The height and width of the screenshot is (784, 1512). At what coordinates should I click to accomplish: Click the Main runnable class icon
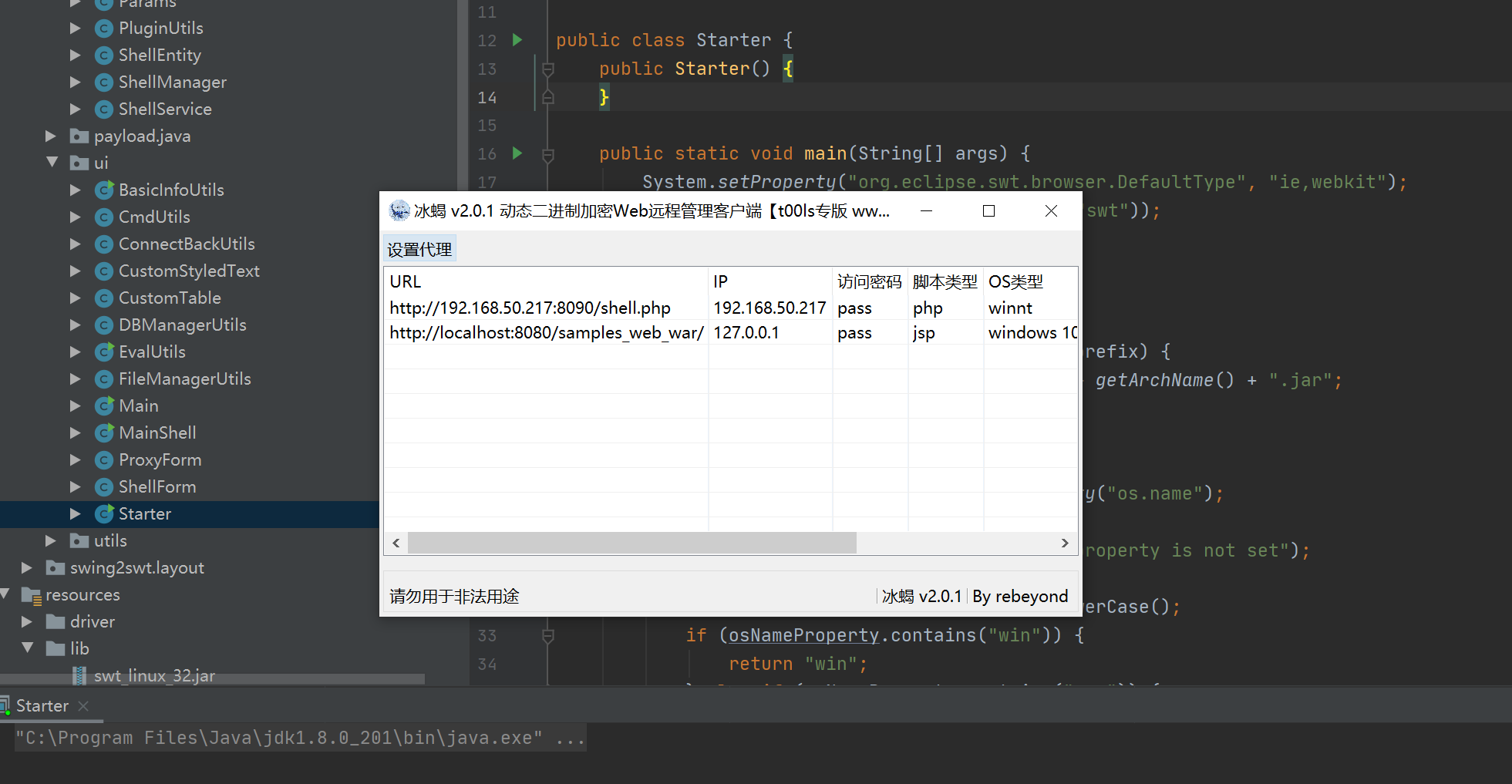[x=104, y=406]
